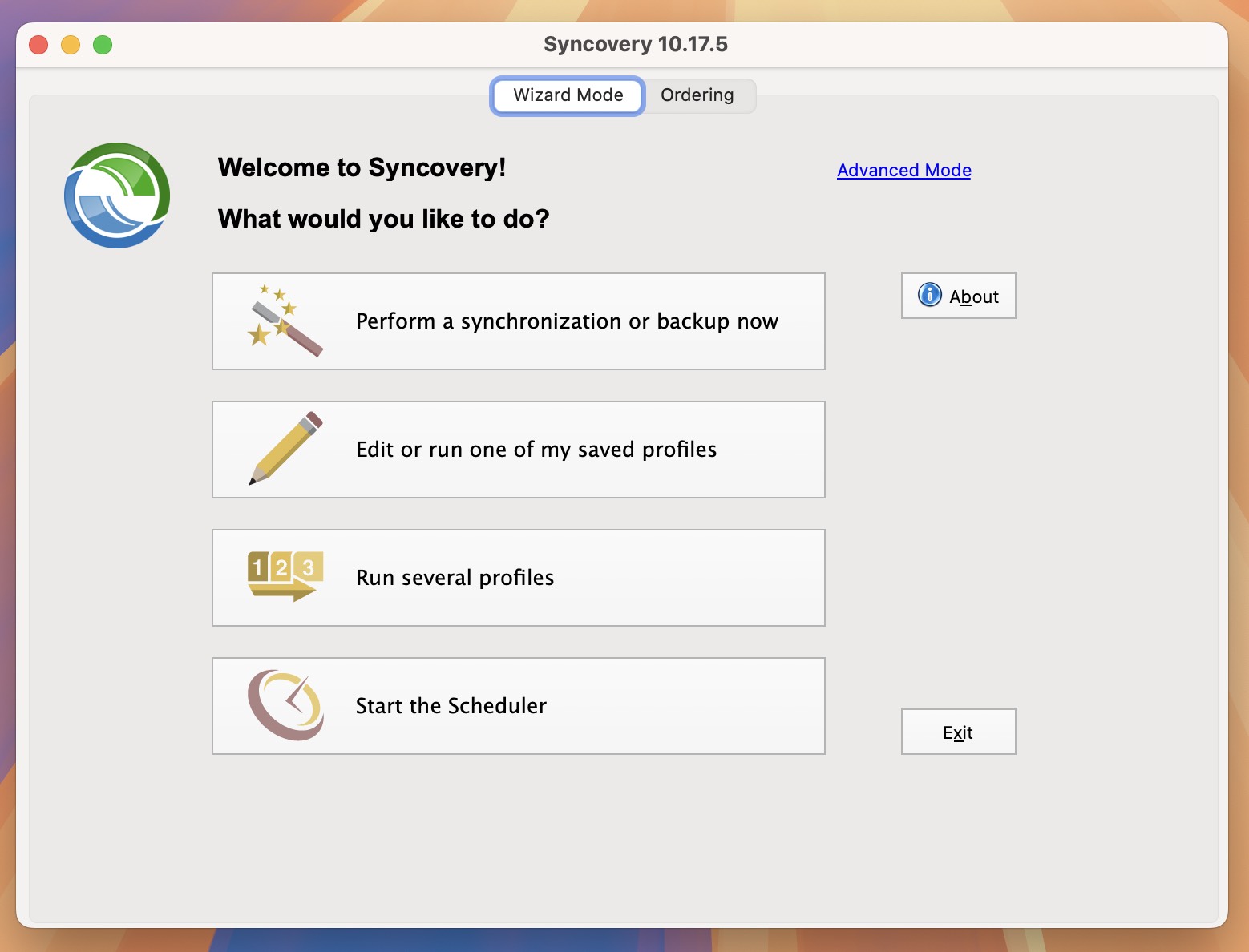Click the Syncovery logo
The image size is (1249, 952).
[x=116, y=194]
